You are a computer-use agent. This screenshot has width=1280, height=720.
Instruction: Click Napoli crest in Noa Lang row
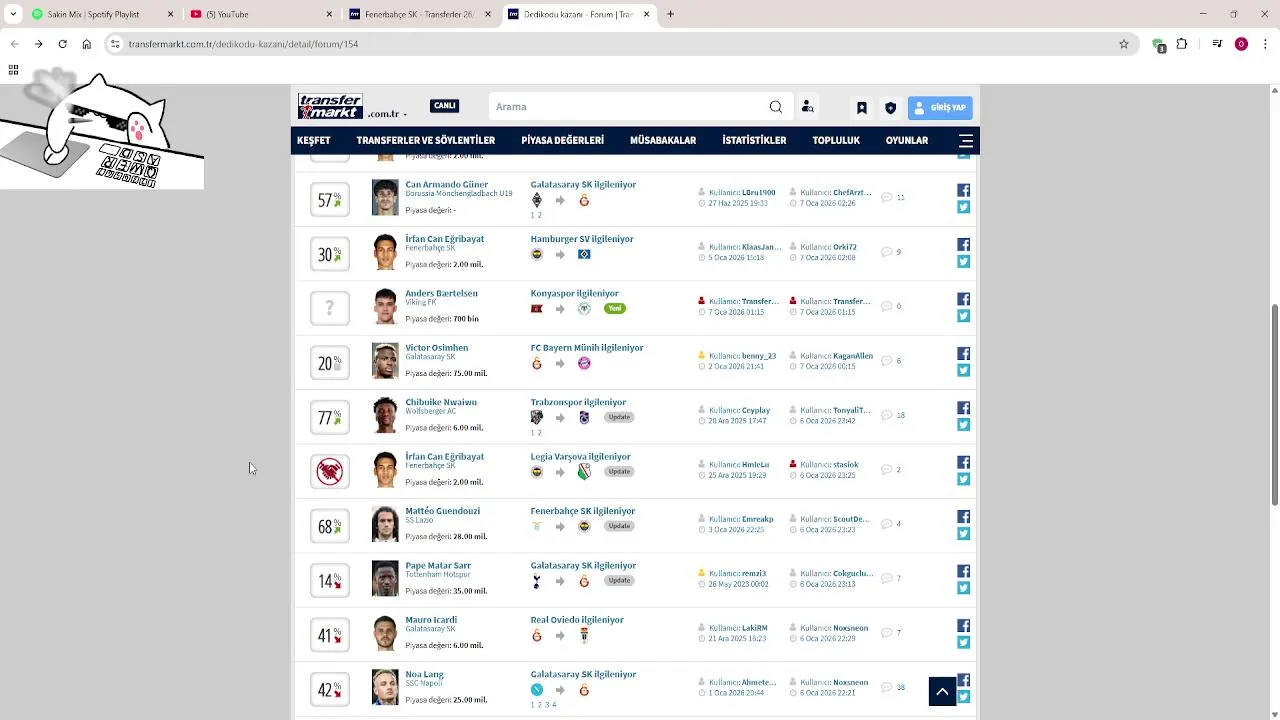point(537,690)
